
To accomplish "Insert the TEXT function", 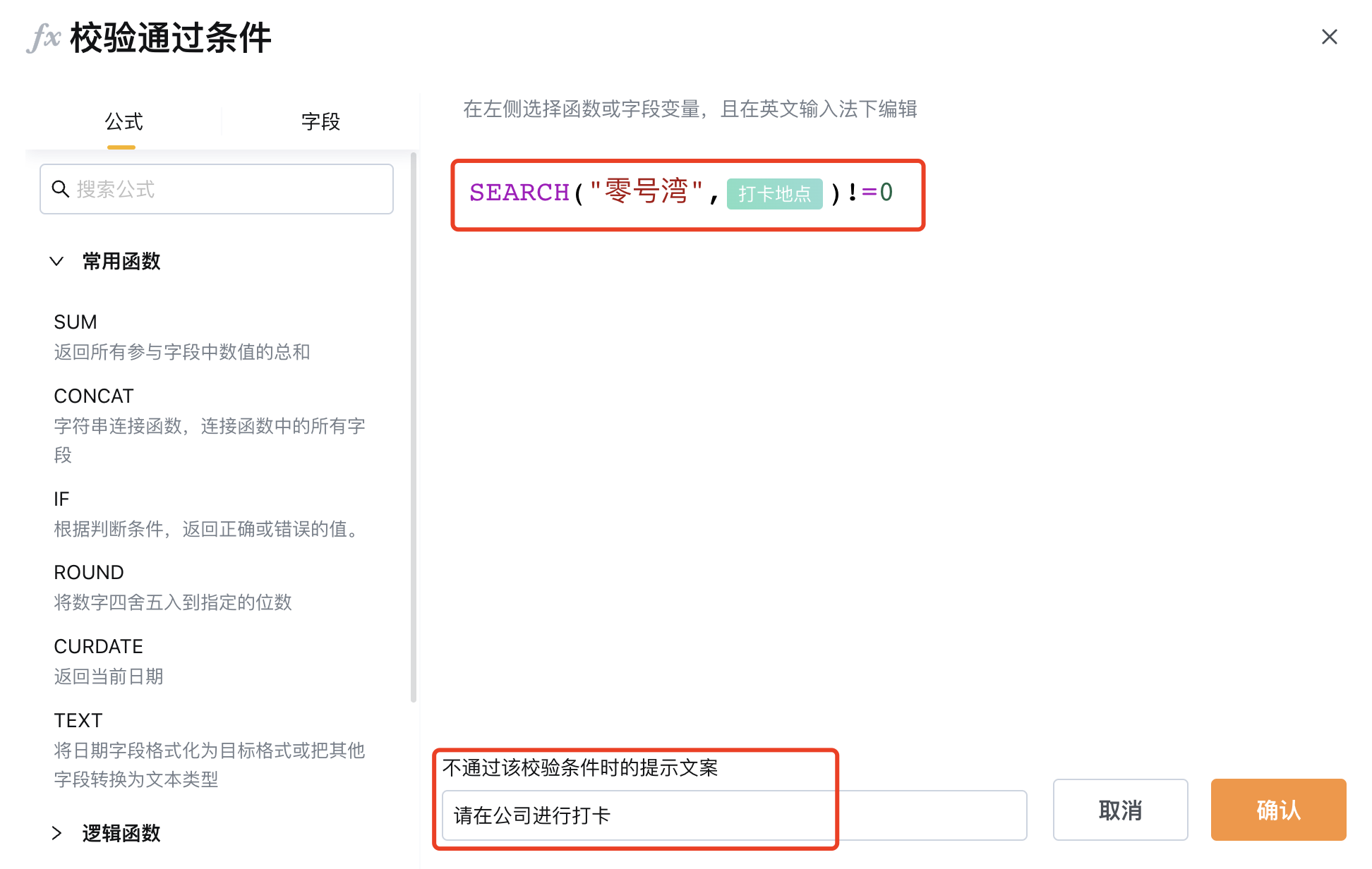I will [210, 750].
